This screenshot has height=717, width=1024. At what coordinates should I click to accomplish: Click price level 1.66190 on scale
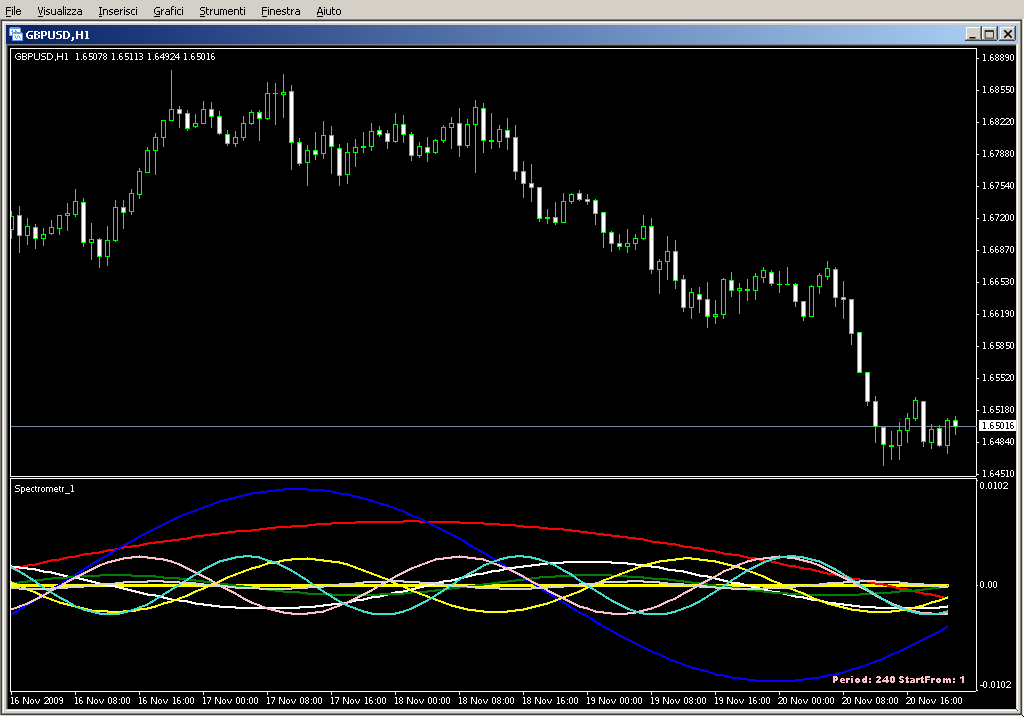tap(999, 313)
